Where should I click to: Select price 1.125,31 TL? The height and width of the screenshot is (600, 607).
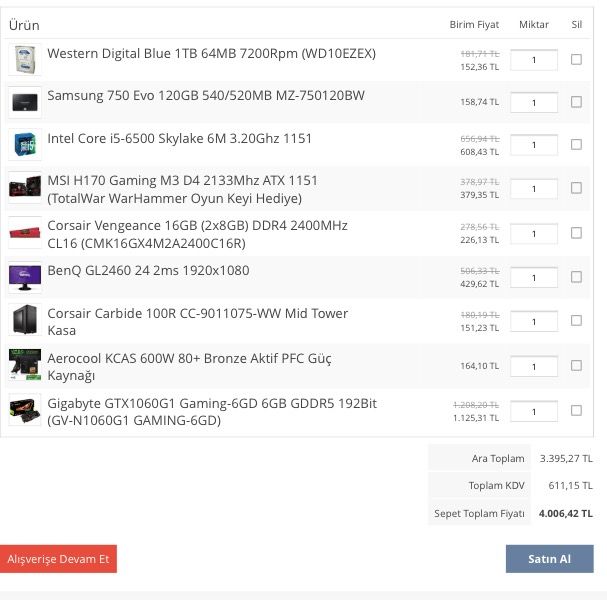[x=476, y=418]
